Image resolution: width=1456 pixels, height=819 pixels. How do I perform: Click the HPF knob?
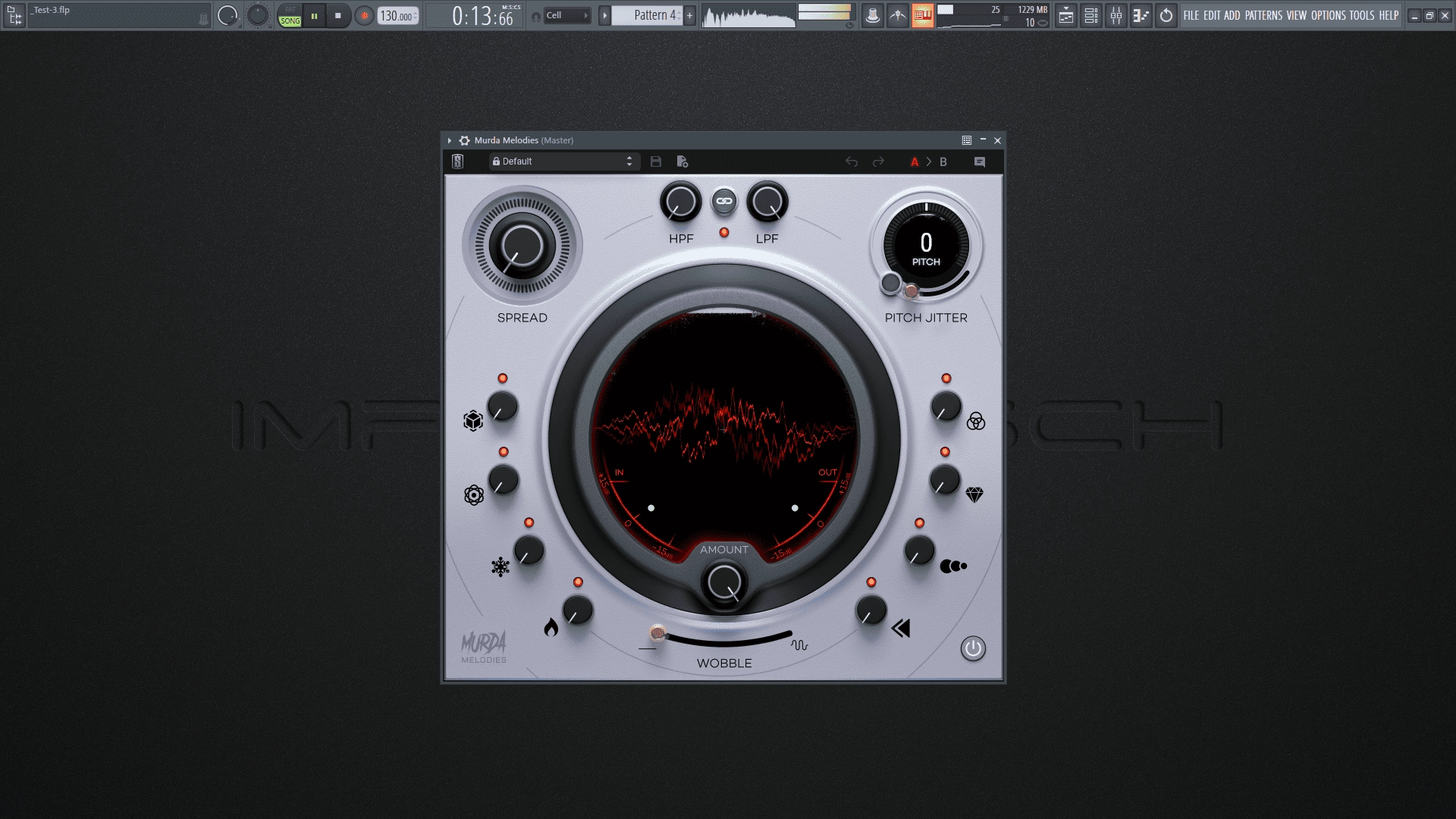click(681, 202)
